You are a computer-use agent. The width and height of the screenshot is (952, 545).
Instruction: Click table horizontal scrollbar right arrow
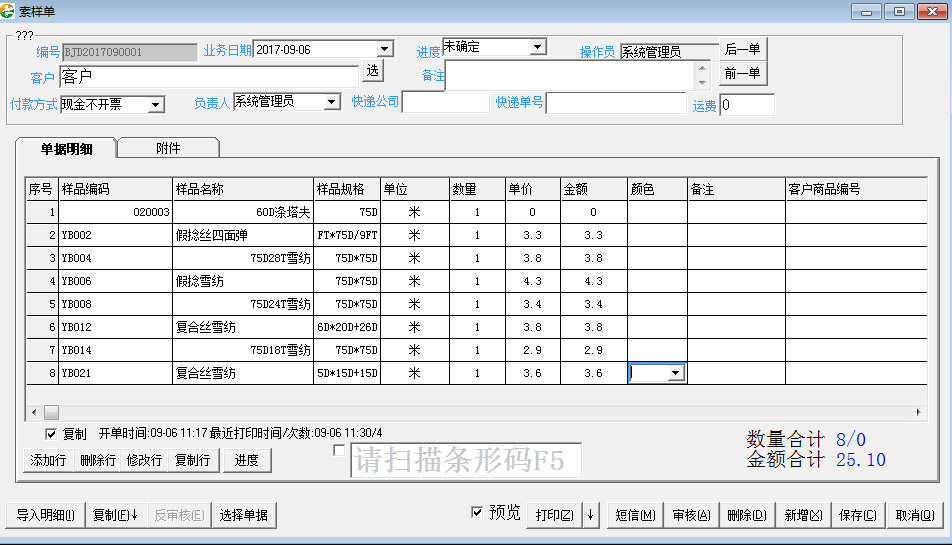pos(919,413)
